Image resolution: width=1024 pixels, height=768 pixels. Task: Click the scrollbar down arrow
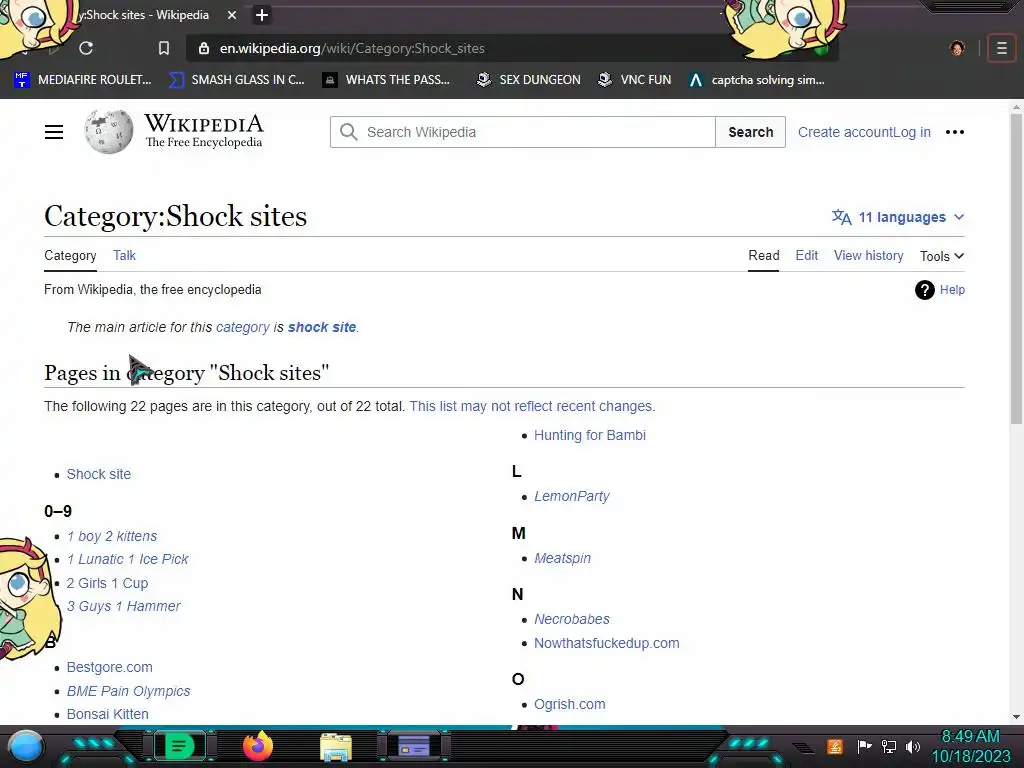coord(1016,717)
